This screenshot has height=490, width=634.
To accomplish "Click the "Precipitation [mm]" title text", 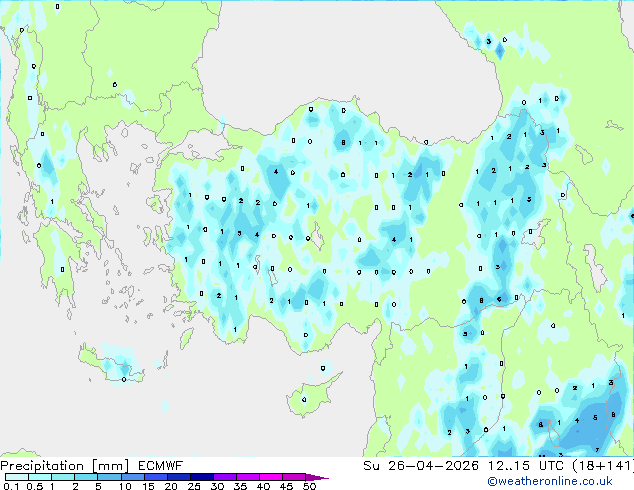I will point(64,466).
